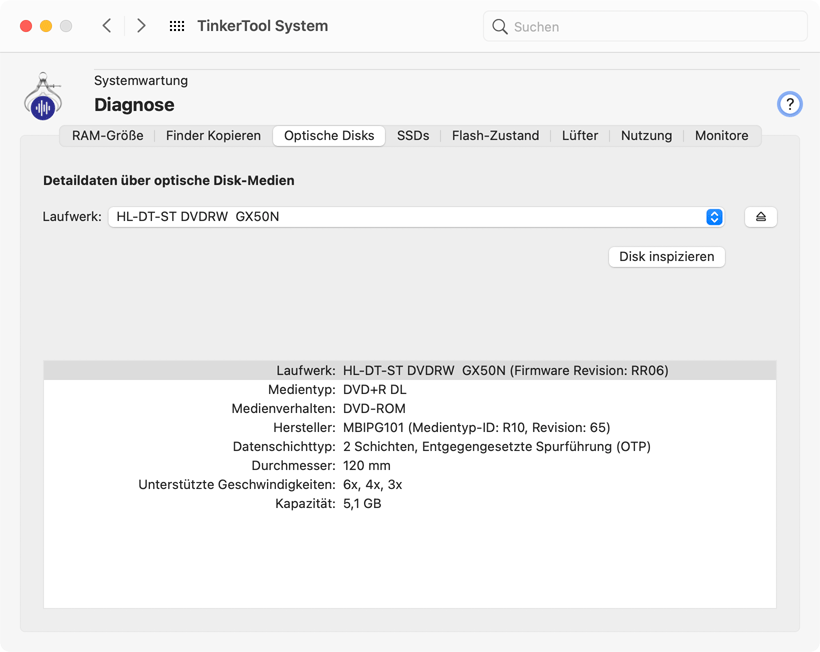Viewport: 820px width, 652px height.
Task: Click the Hersteller value MBIPG101
Action: pos(476,427)
